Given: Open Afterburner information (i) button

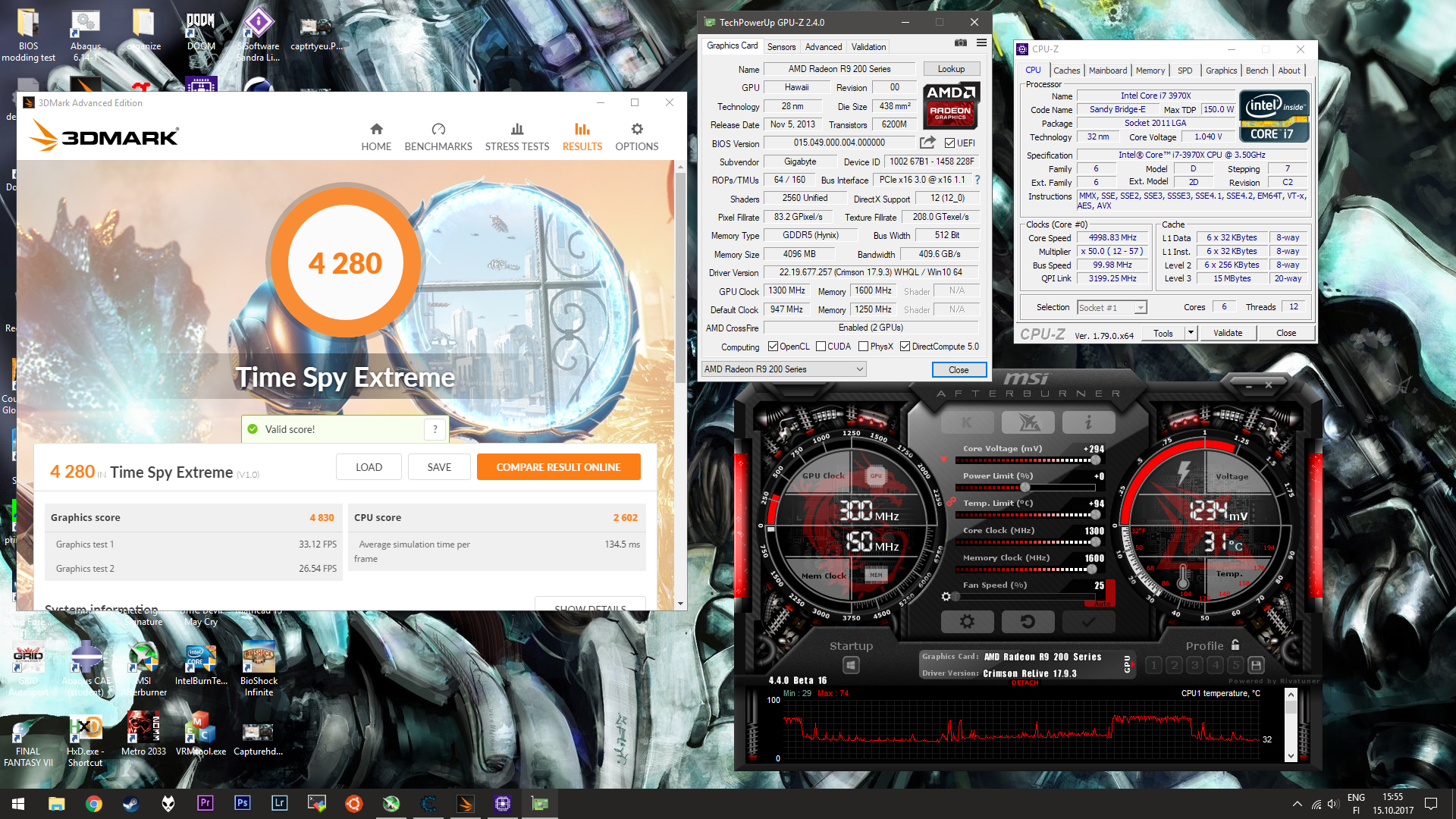Looking at the screenshot, I should point(1088,422).
